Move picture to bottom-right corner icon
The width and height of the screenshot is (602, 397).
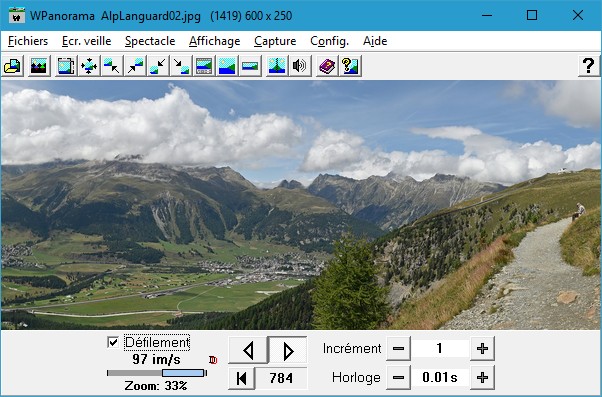[x=181, y=66]
